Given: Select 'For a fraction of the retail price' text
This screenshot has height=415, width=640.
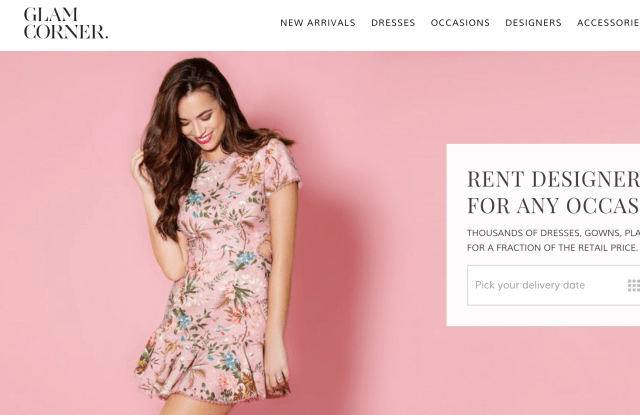Looking at the screenshot, I should pos(552,247).
